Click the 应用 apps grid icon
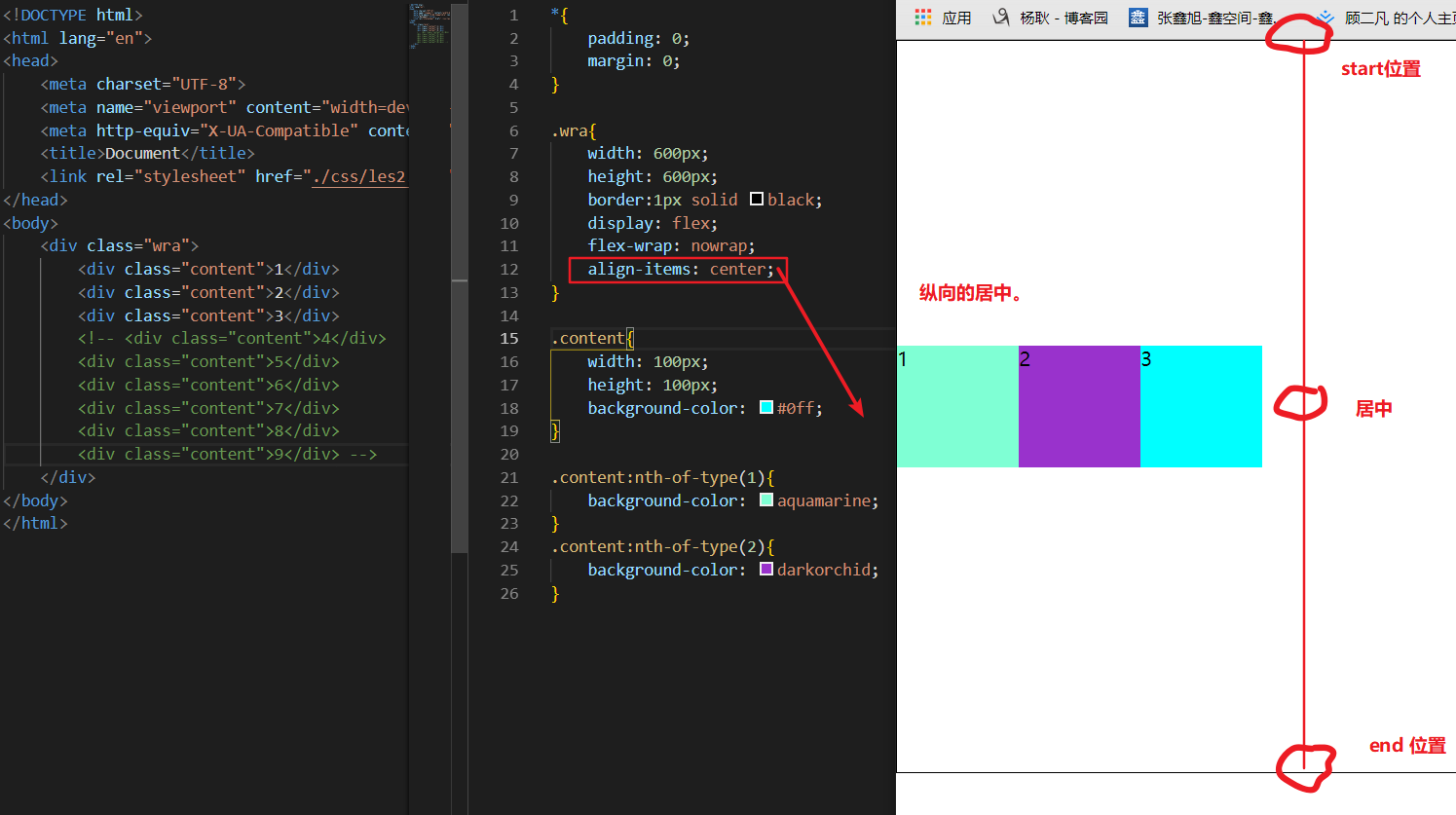1456x815 pixels. pos(922,18)
